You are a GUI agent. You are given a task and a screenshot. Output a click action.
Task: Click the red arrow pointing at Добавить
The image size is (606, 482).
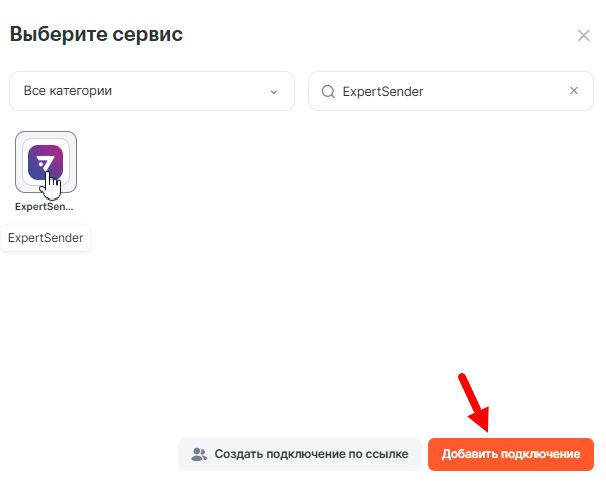tap(474, 402)
